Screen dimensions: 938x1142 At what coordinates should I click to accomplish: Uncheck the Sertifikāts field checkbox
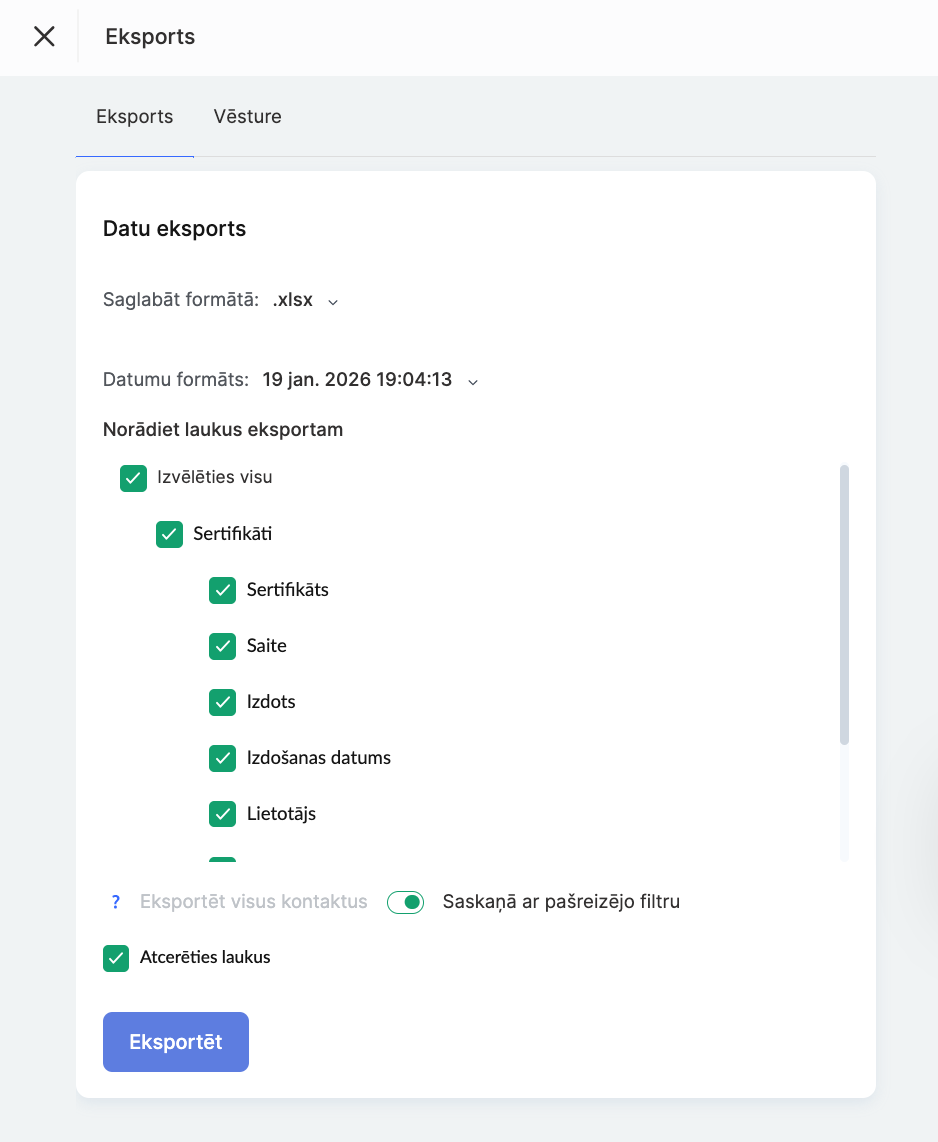tap(222, 590)
